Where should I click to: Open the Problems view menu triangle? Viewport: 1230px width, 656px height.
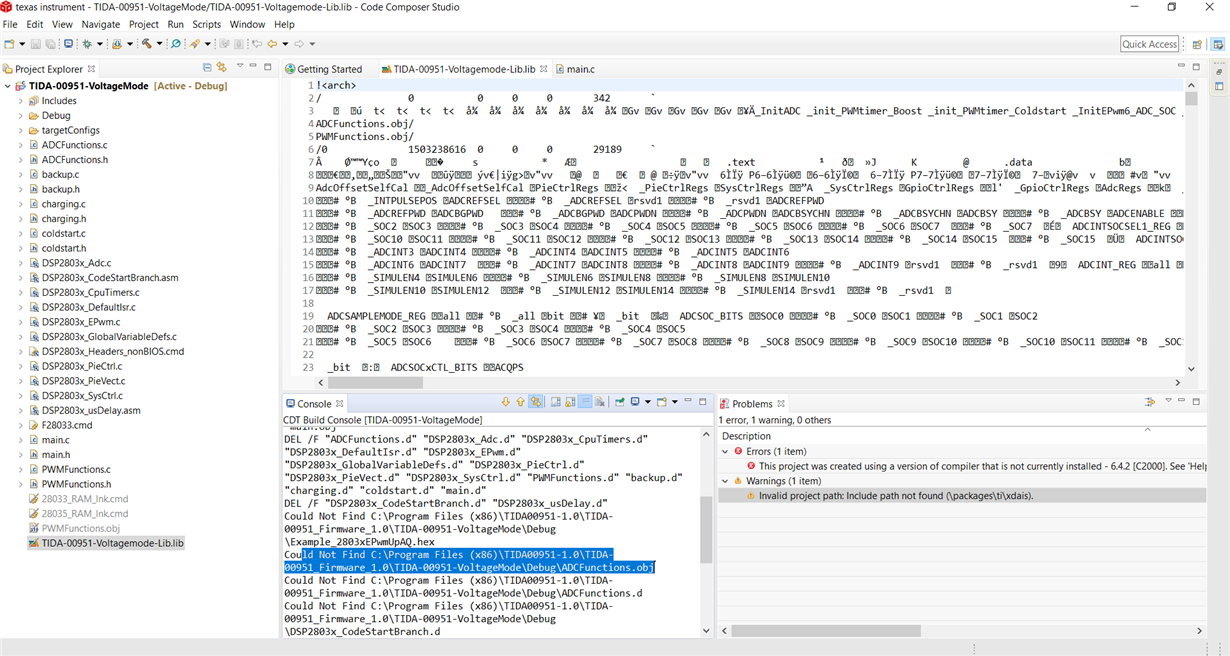[1168, 401]
